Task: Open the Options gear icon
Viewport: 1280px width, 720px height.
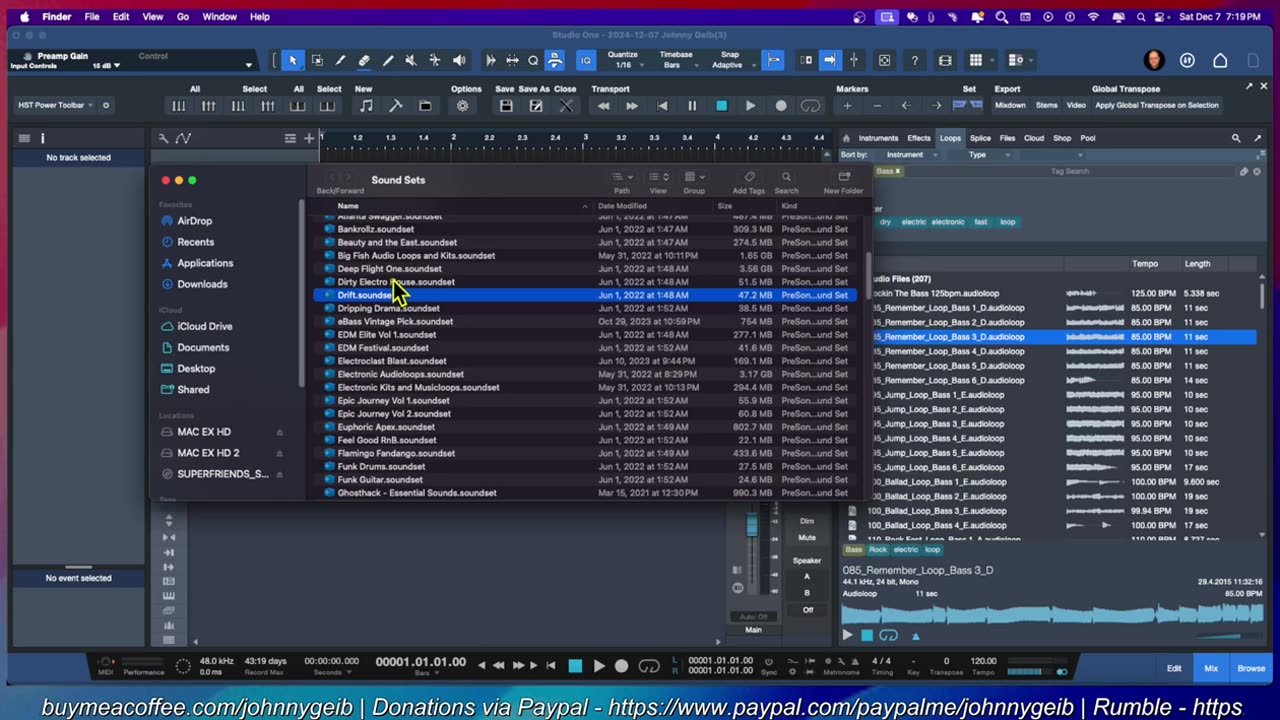Action: [x=462, y=105]
